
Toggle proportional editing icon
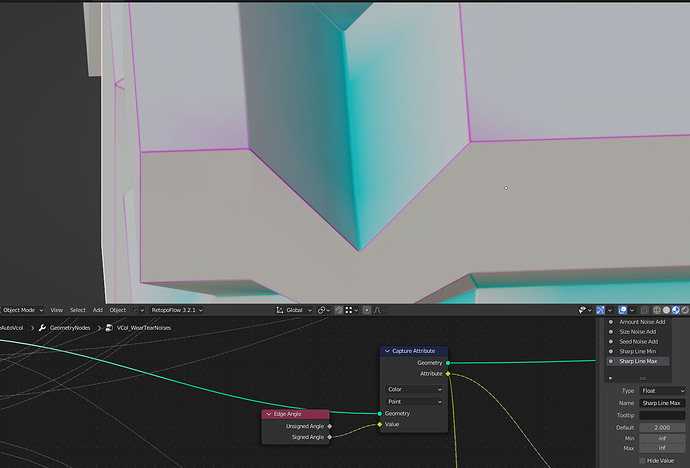point(367,310)
